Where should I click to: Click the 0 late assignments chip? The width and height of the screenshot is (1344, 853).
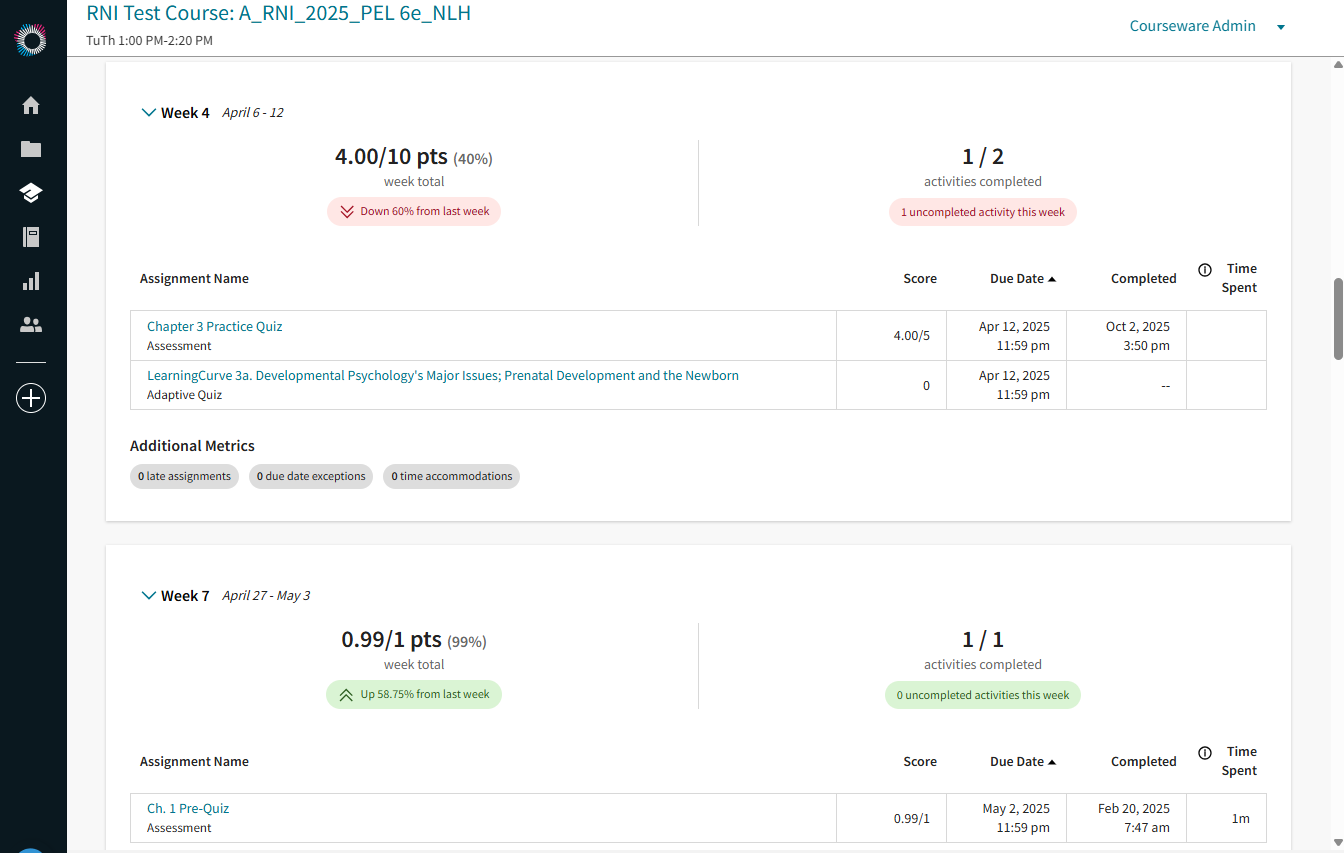click(x=184, y=476)
